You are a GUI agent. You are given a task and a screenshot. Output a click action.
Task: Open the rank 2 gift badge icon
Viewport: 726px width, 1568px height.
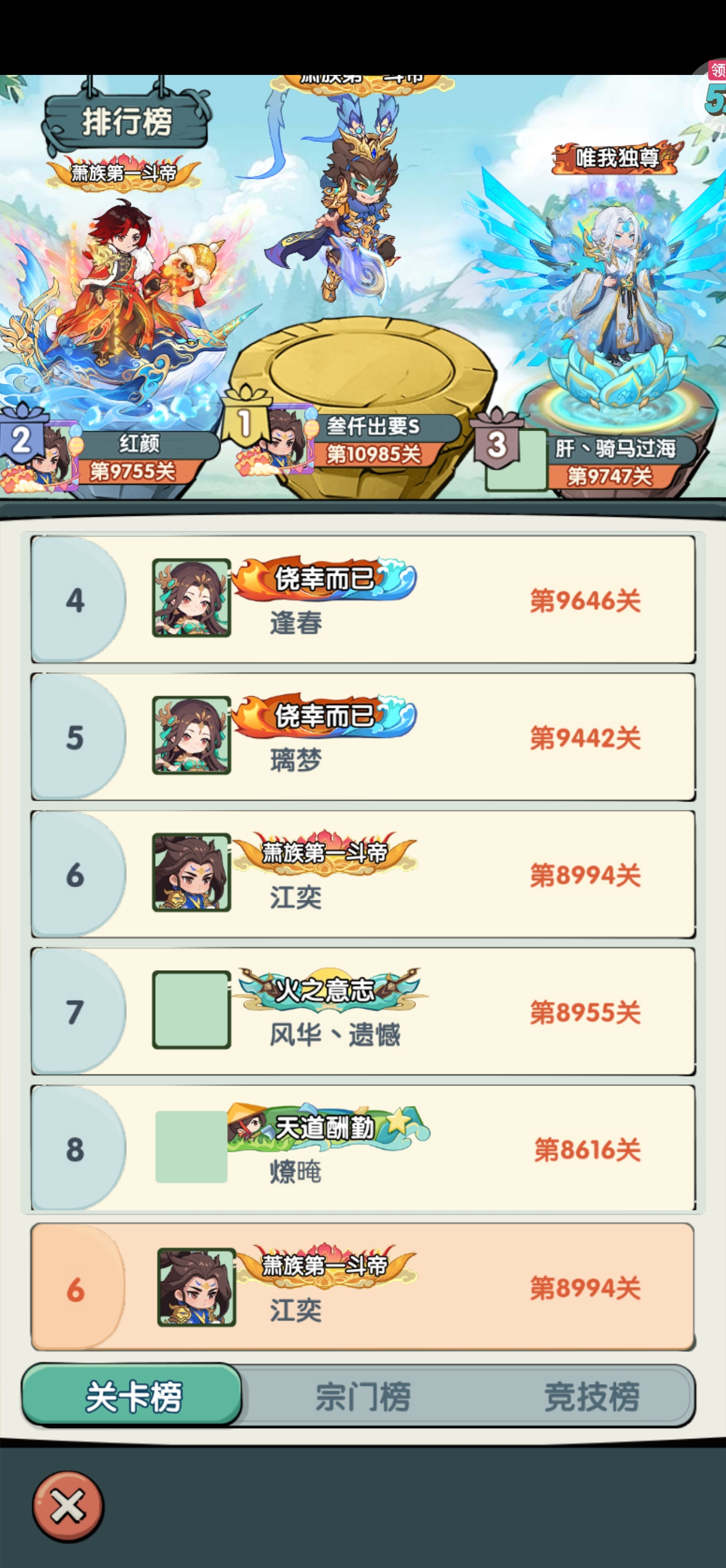pyautogui.click(x=22, y=433)
